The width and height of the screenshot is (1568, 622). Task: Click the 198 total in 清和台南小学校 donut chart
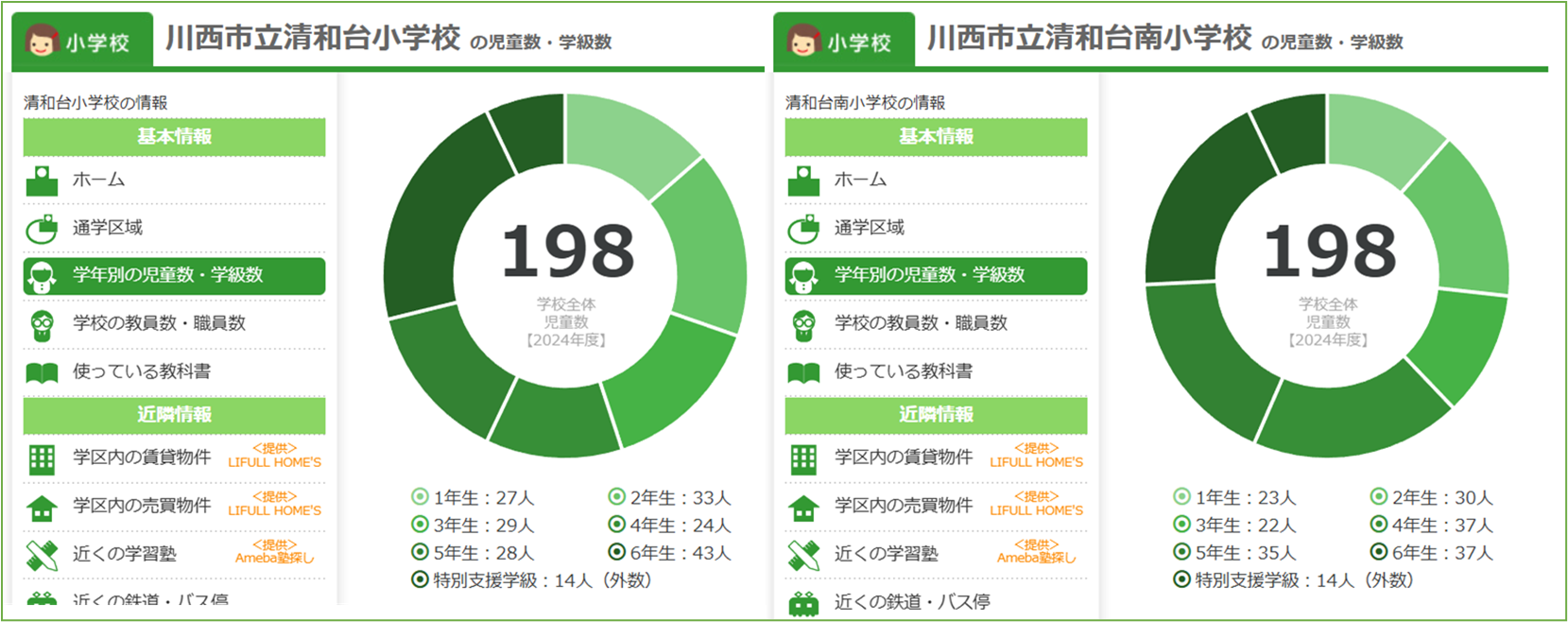pyautogui.click(x=1328, y=252)
